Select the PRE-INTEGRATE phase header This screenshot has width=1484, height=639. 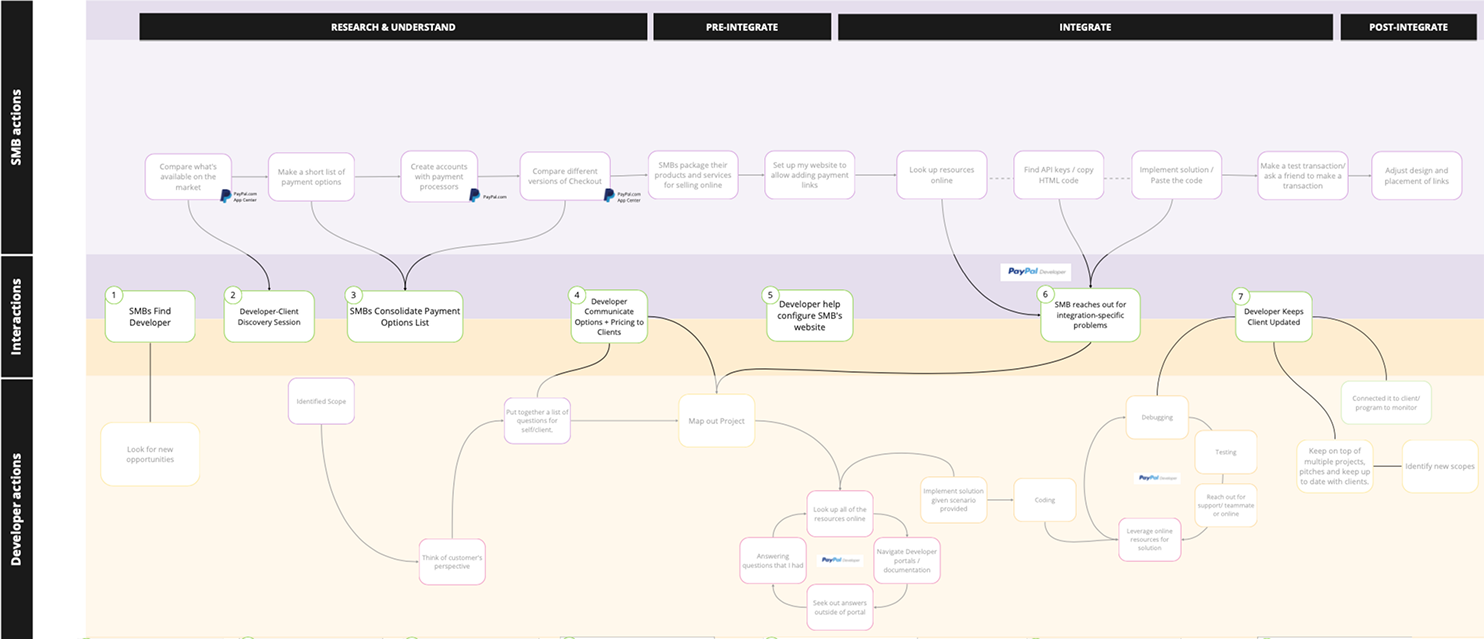[742, 27]
